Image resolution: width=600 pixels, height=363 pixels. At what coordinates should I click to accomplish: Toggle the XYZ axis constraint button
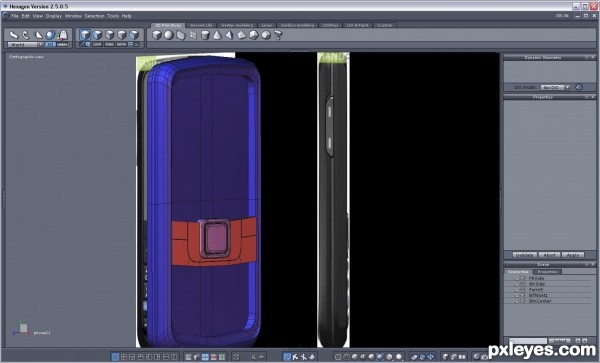click(50, 44)
